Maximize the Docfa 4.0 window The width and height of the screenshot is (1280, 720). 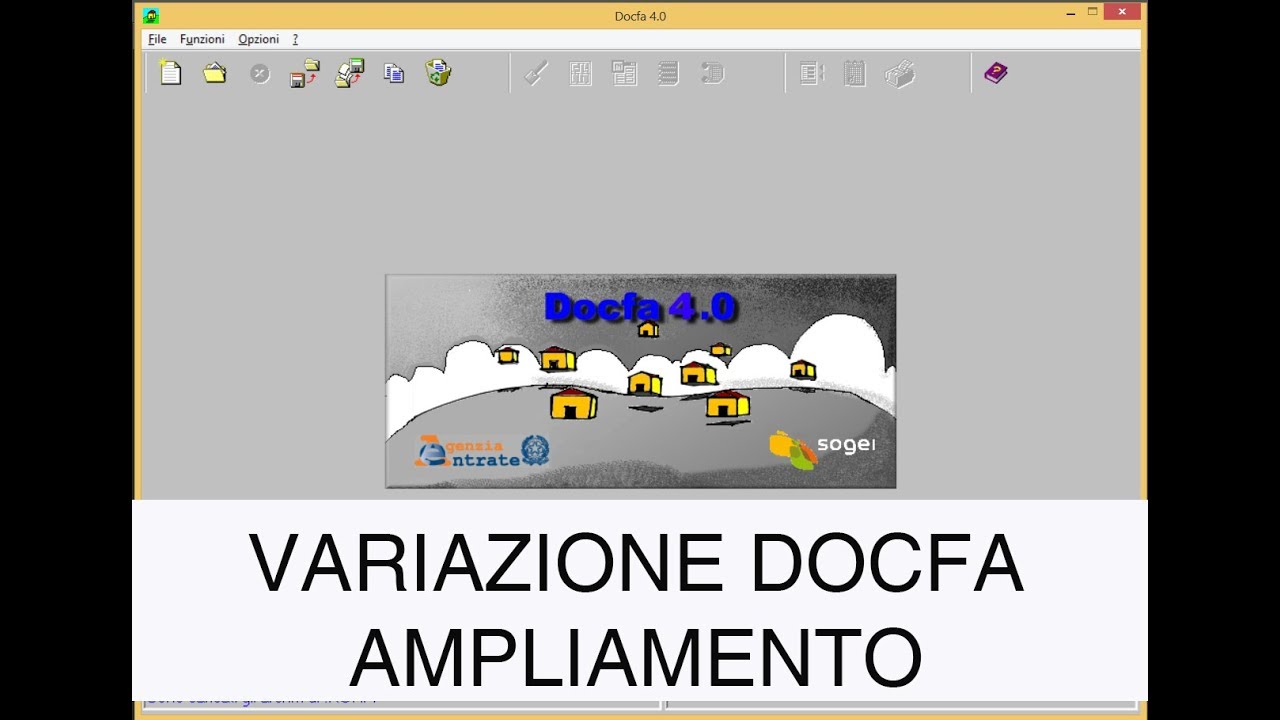pyautogui.click(x=1092, y=12)
